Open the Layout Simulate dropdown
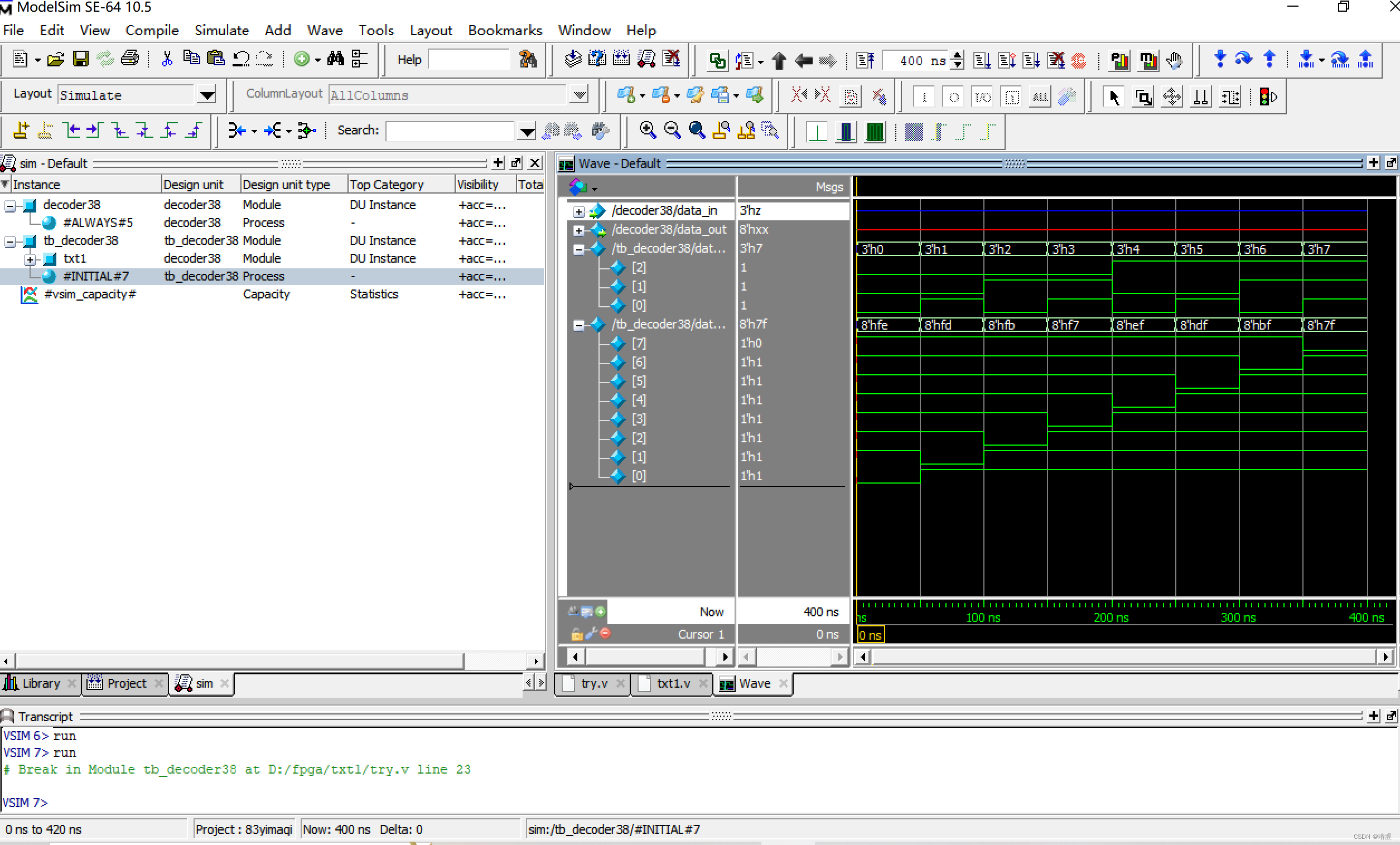This screenshot has height=845, width=1400. point(207,95)
